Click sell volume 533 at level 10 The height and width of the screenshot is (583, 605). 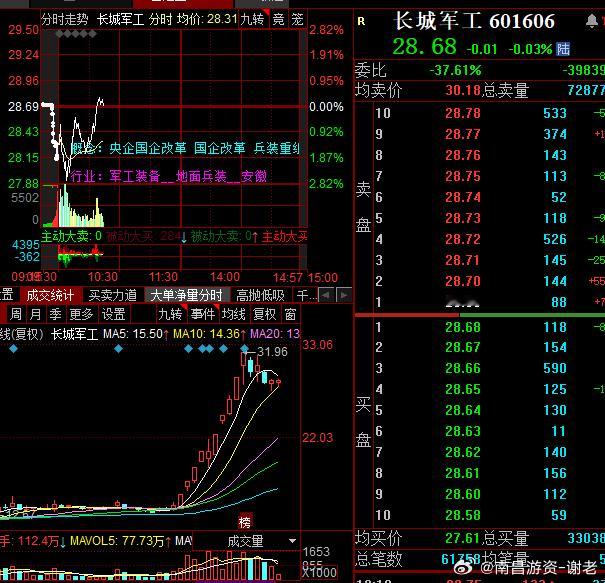coord(555,113)
